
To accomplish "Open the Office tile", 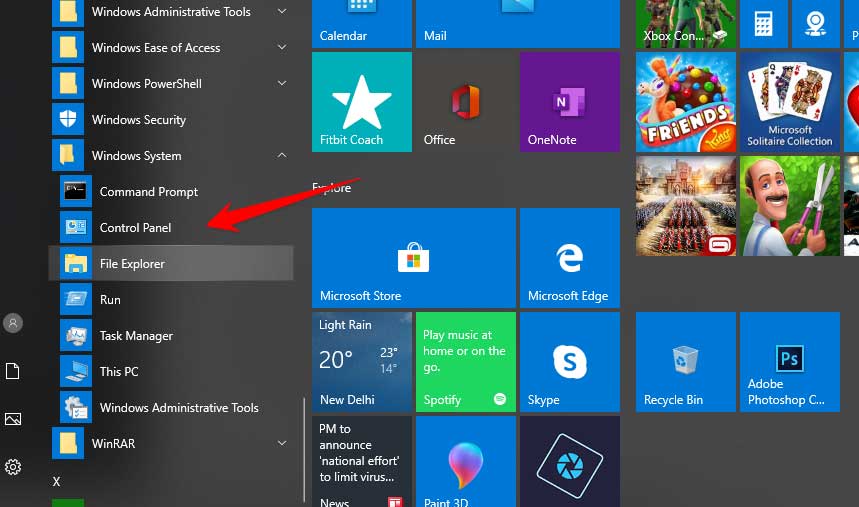I will 466,102.
